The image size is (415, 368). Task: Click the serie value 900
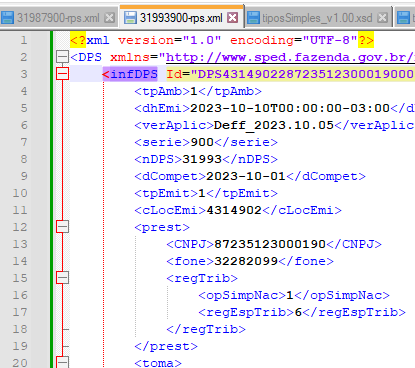click(202, 142)
